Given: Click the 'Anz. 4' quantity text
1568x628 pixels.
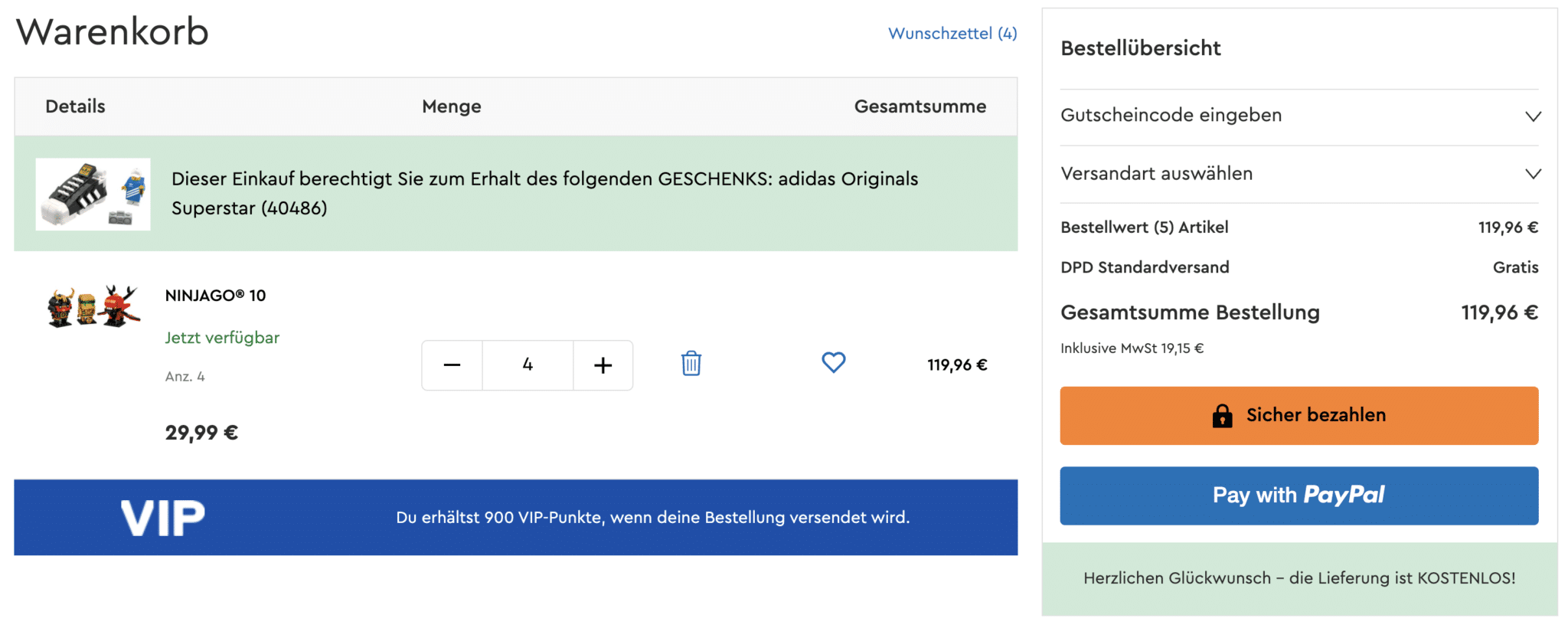Looking at the screenshot, I should point(185,377).
